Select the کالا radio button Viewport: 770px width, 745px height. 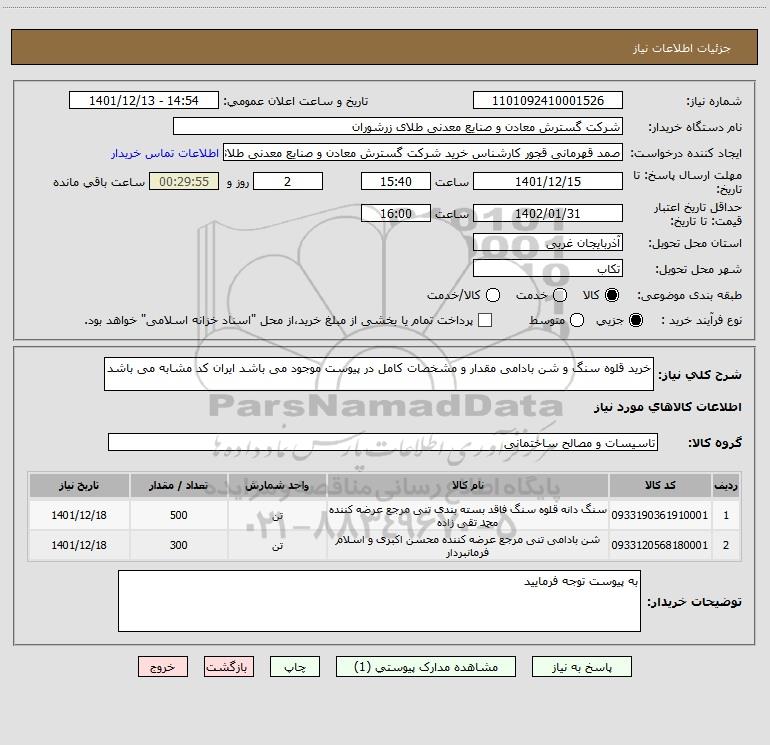[x=612, y=295]
